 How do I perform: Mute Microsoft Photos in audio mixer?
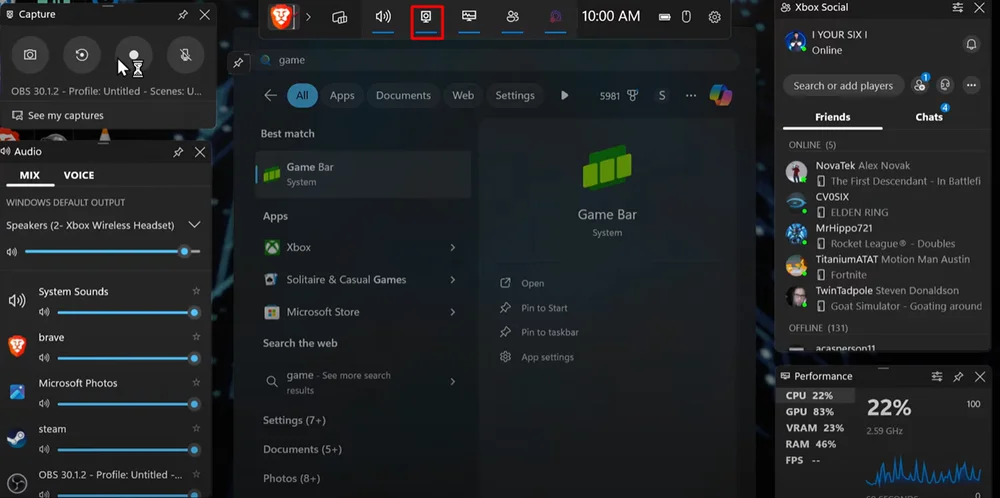click(x=44, y=404)
